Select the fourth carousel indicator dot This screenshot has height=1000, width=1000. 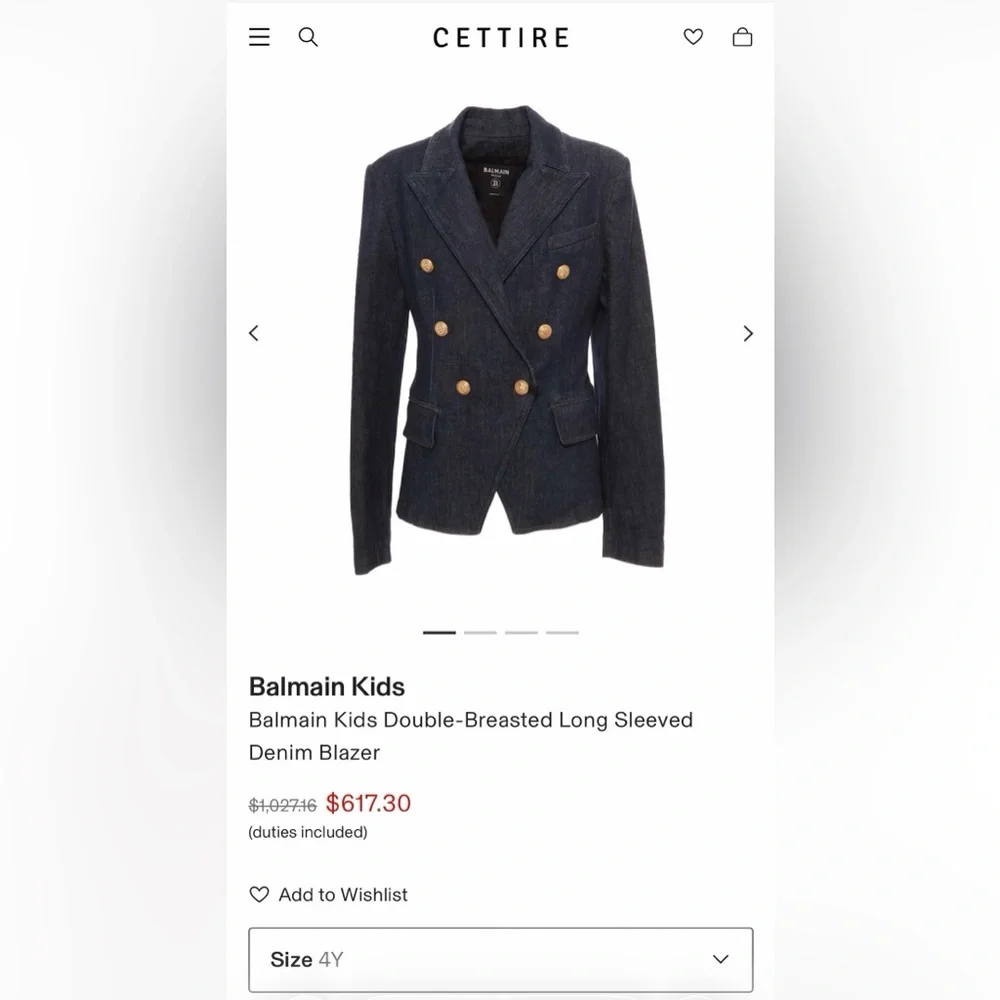(562, 632)
